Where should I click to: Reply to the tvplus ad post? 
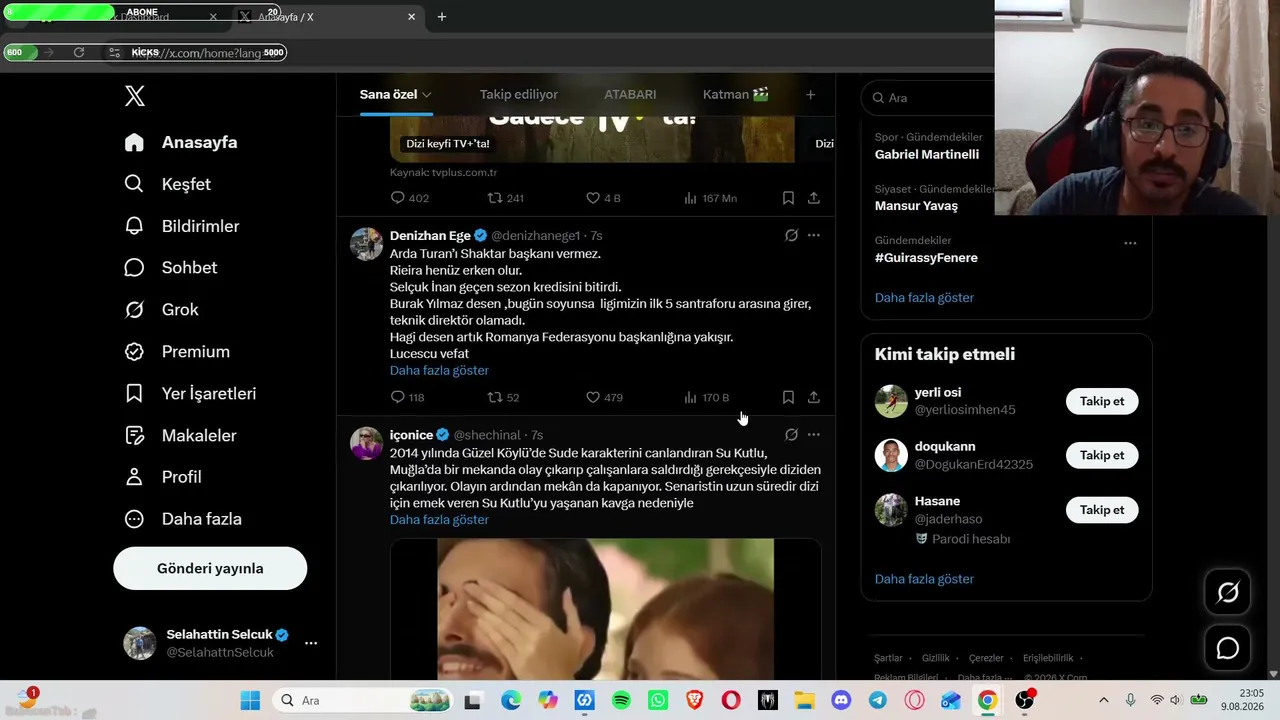410,198
